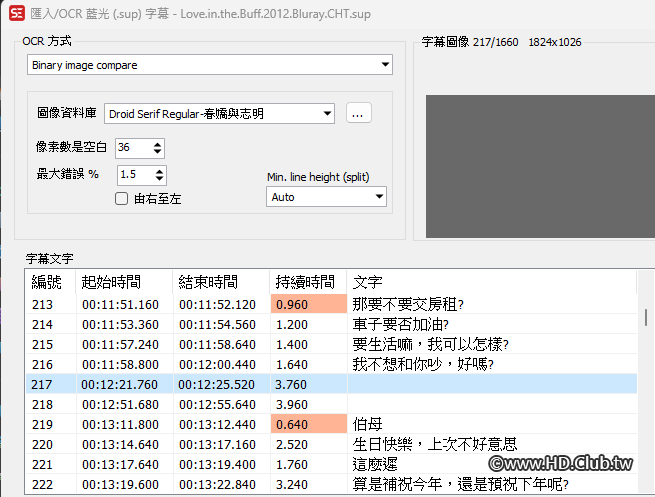Click the Subtitle Edit app icon in title bar
Image resolution: width=655 pixels, height=497 pixels.
pos(17,13)
